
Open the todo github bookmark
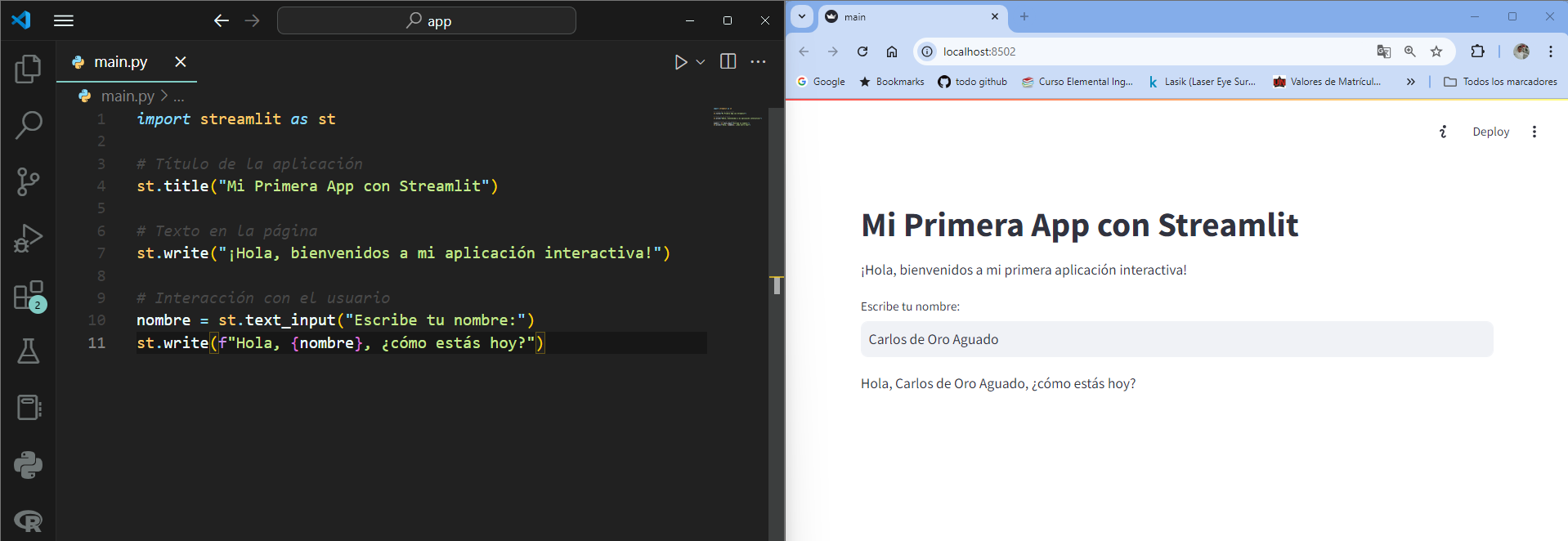click(972, 82)
